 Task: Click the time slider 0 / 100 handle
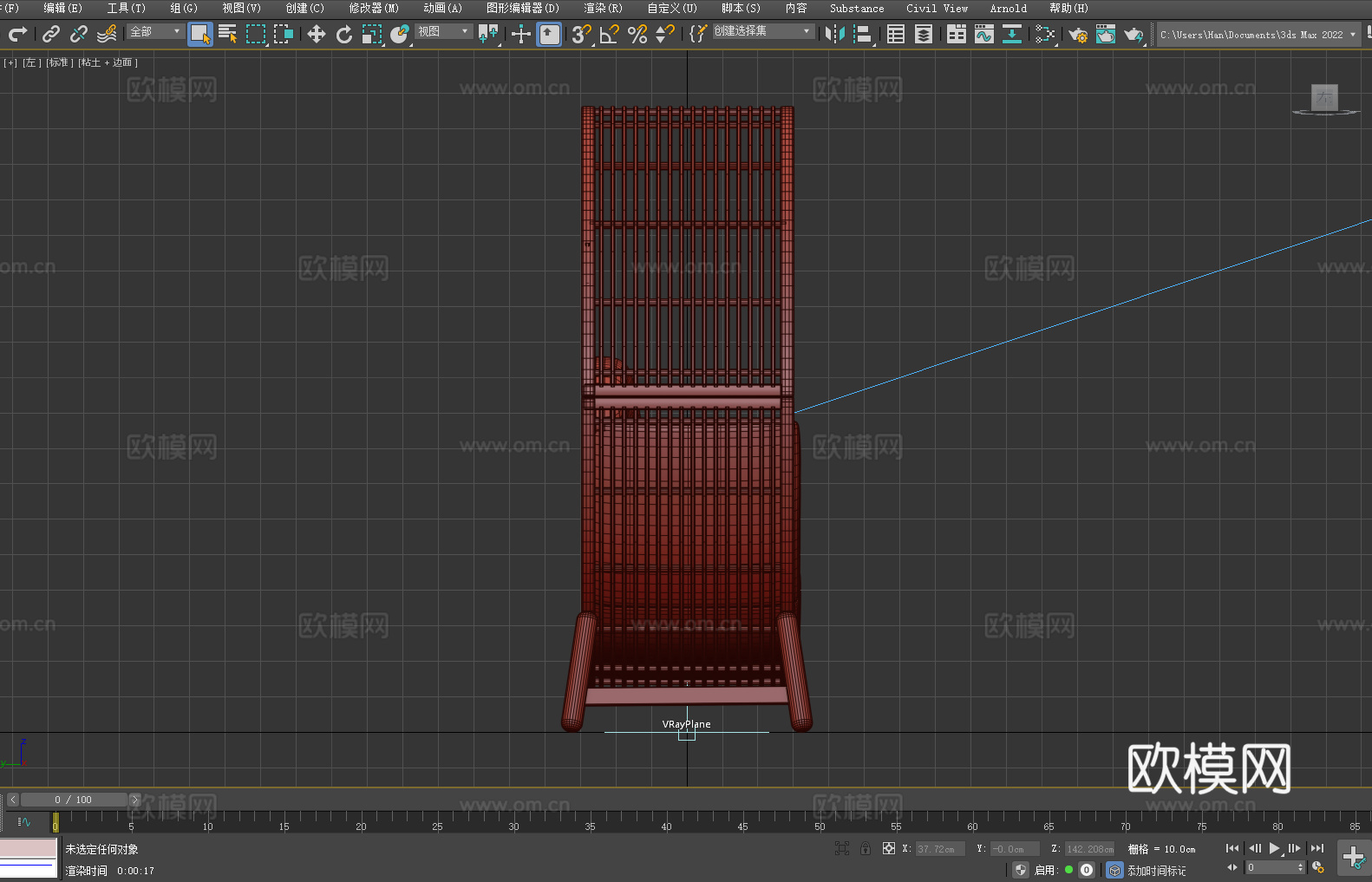[74, 800]
